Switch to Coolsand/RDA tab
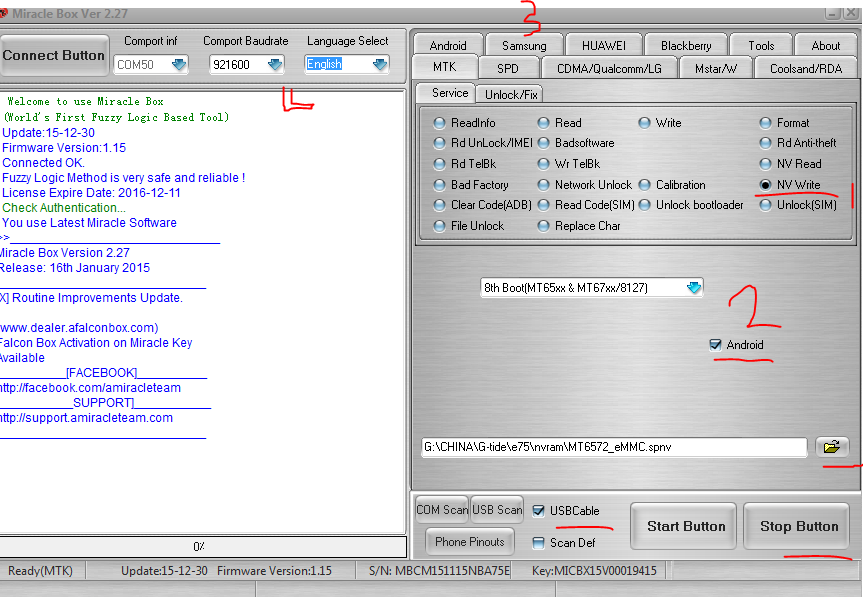This screenshot has height=597, width=863. [806, 68]
